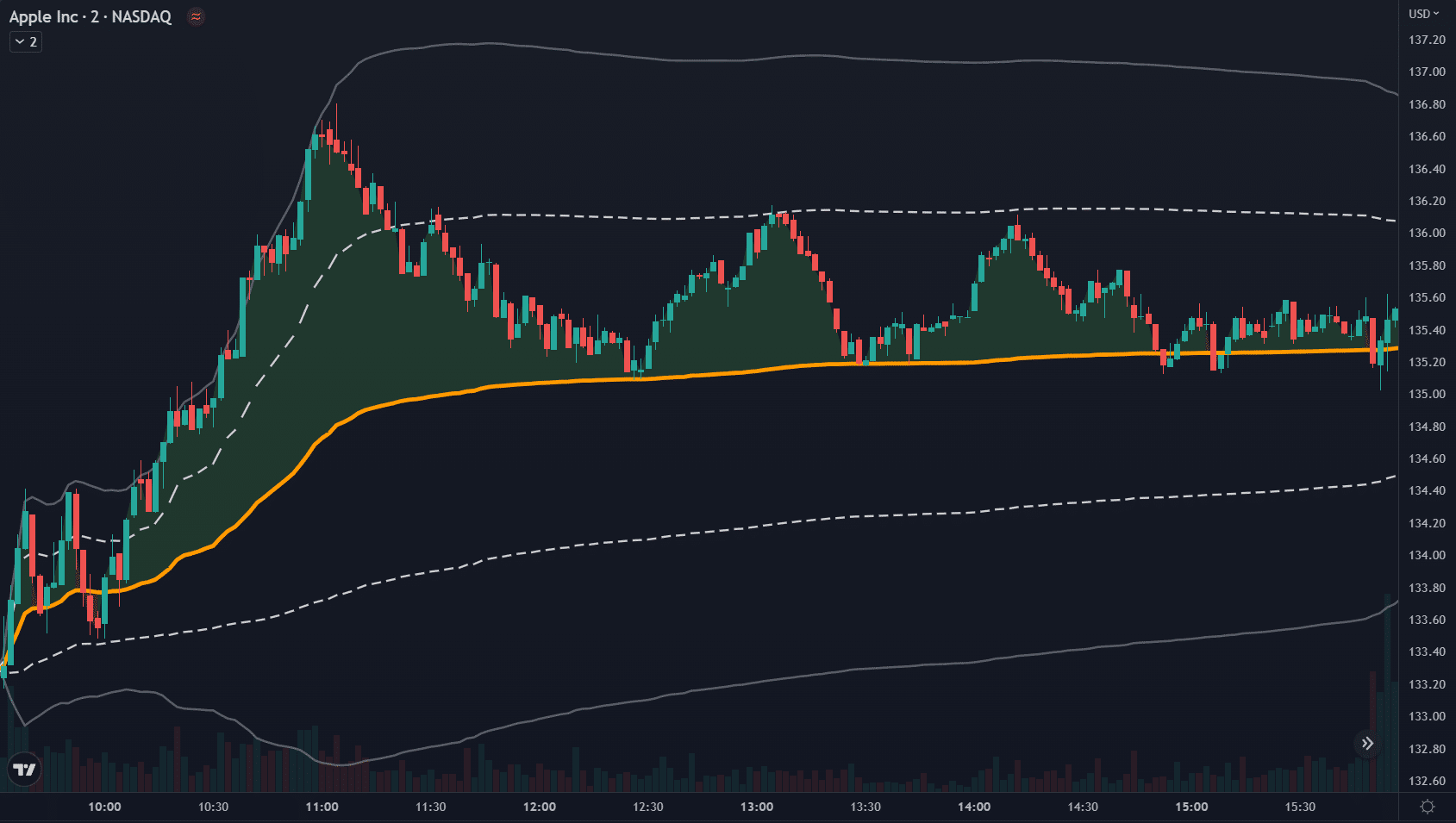
Task: Click the 10:00 time axis label
Action: 104,807
